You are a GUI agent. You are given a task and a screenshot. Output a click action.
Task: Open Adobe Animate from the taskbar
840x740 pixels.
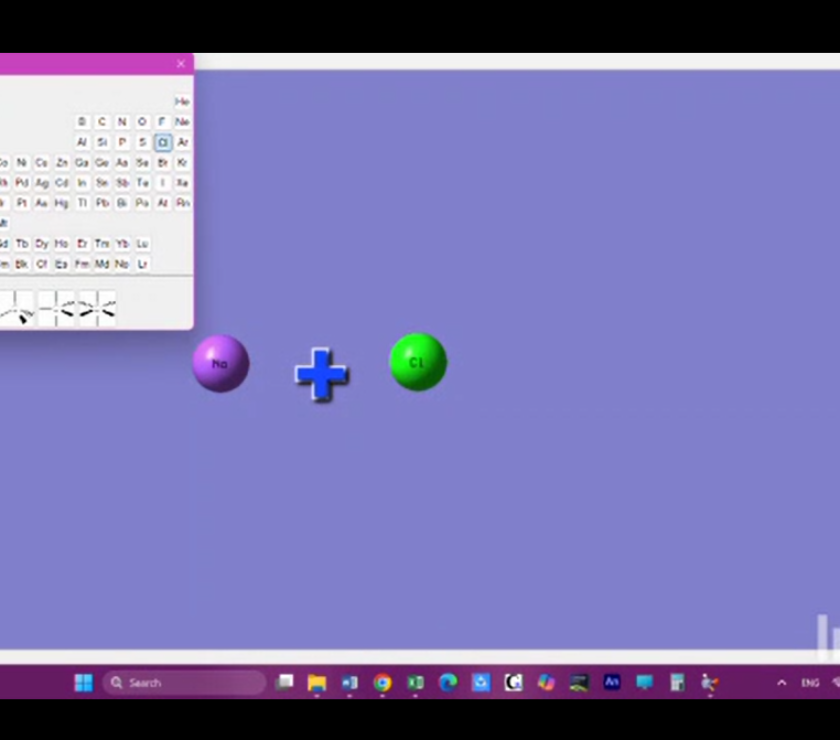pyautogui.click(x=612, y=682)
